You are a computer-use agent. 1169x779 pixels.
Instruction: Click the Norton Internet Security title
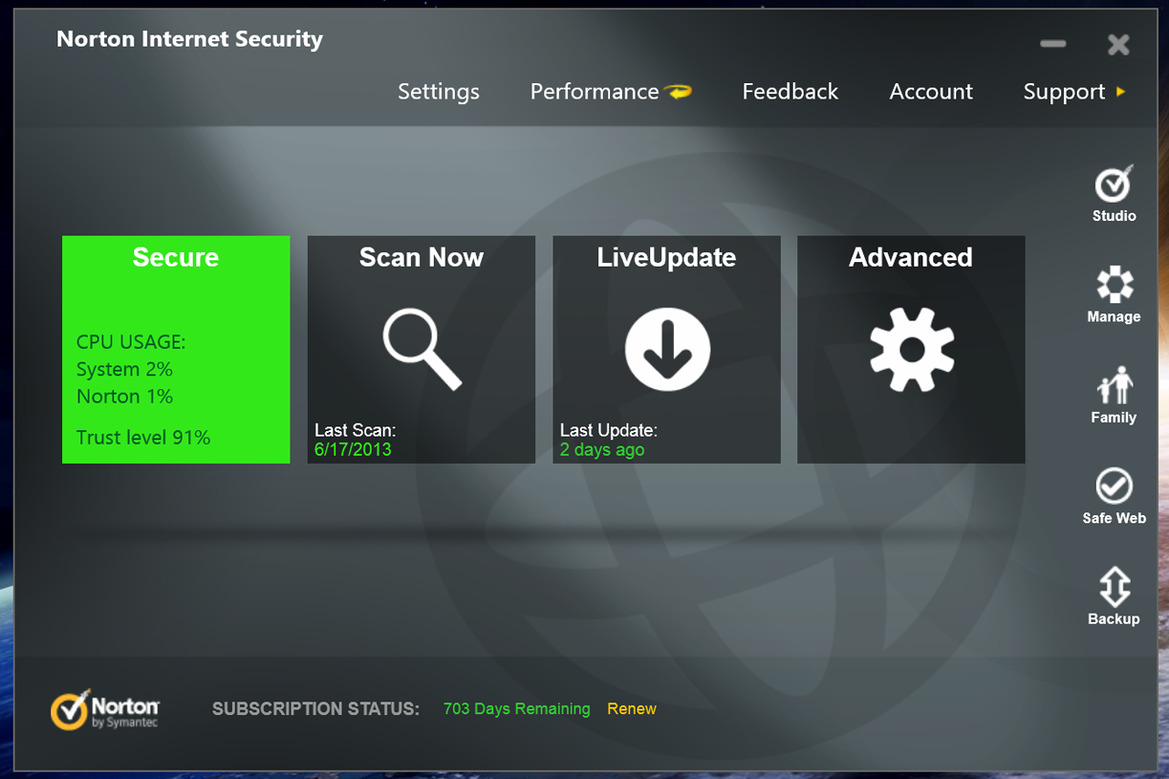pyautogui.click(x=190, y=39)
